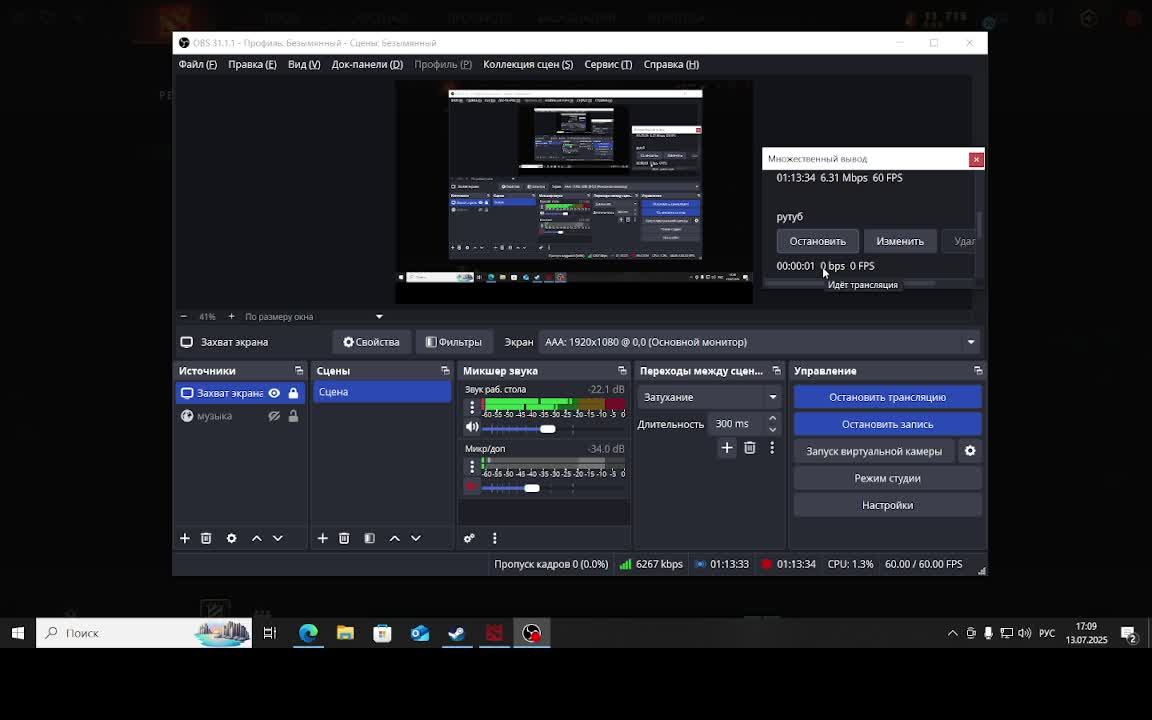Click Остановить трансляцию button

pyautogui.click(x=888, y=397)
